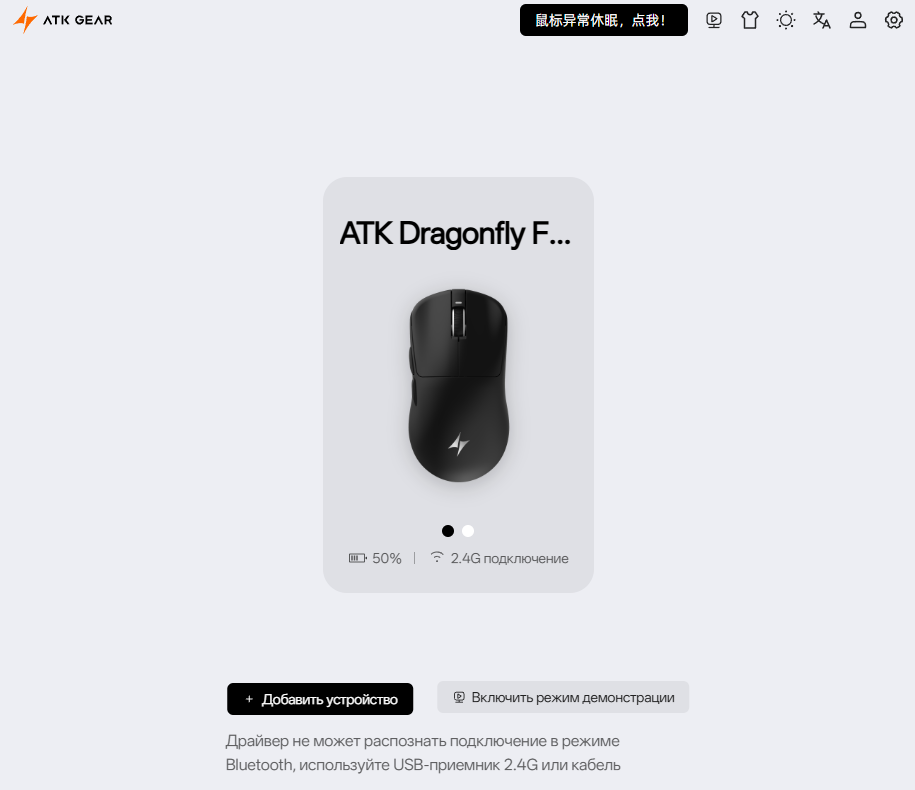Open the black mouse device image
The width and height of the screenshot is (915, 790).
pos(459,385)
